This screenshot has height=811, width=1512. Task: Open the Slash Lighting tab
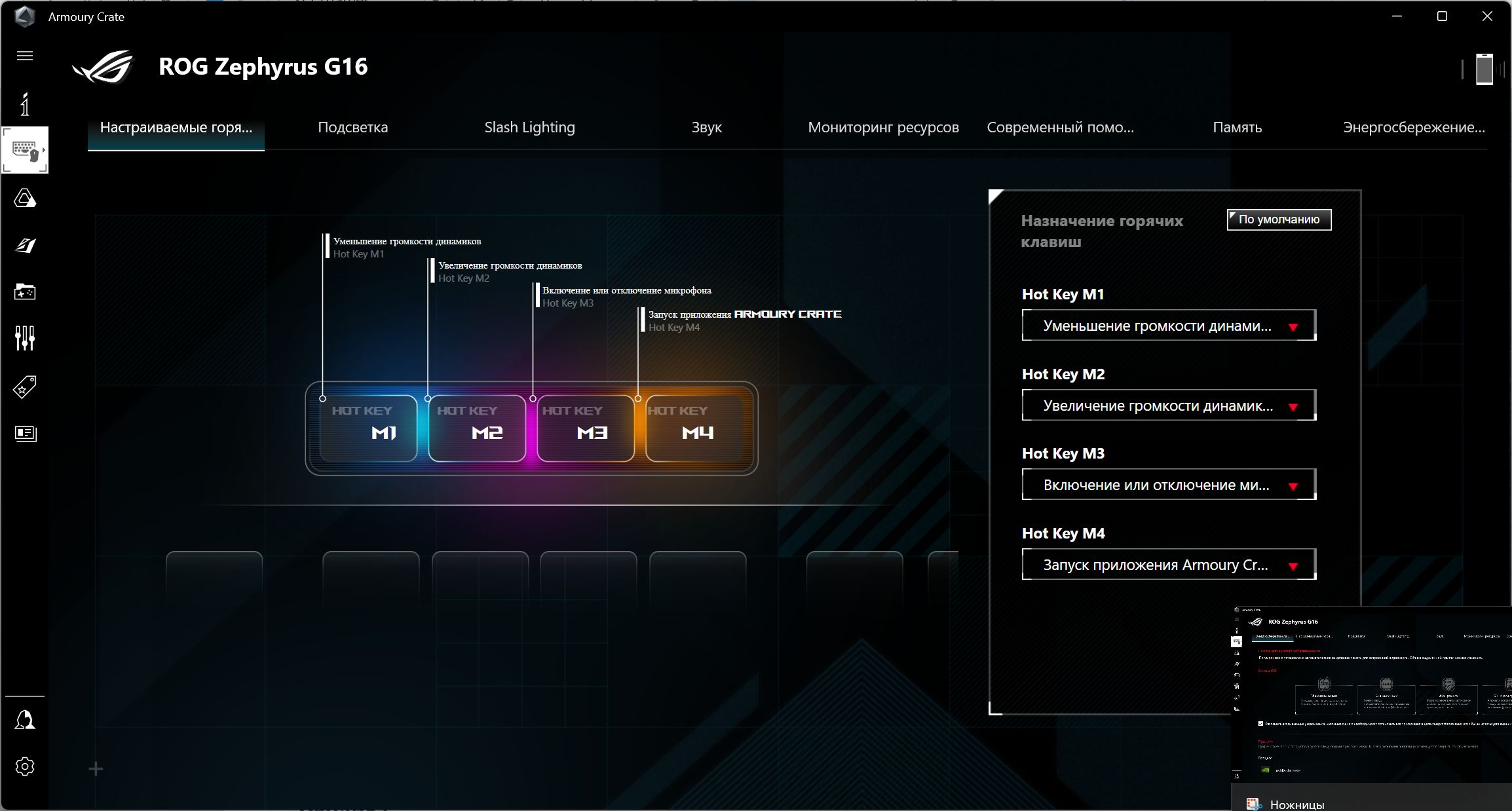(530, 127)
